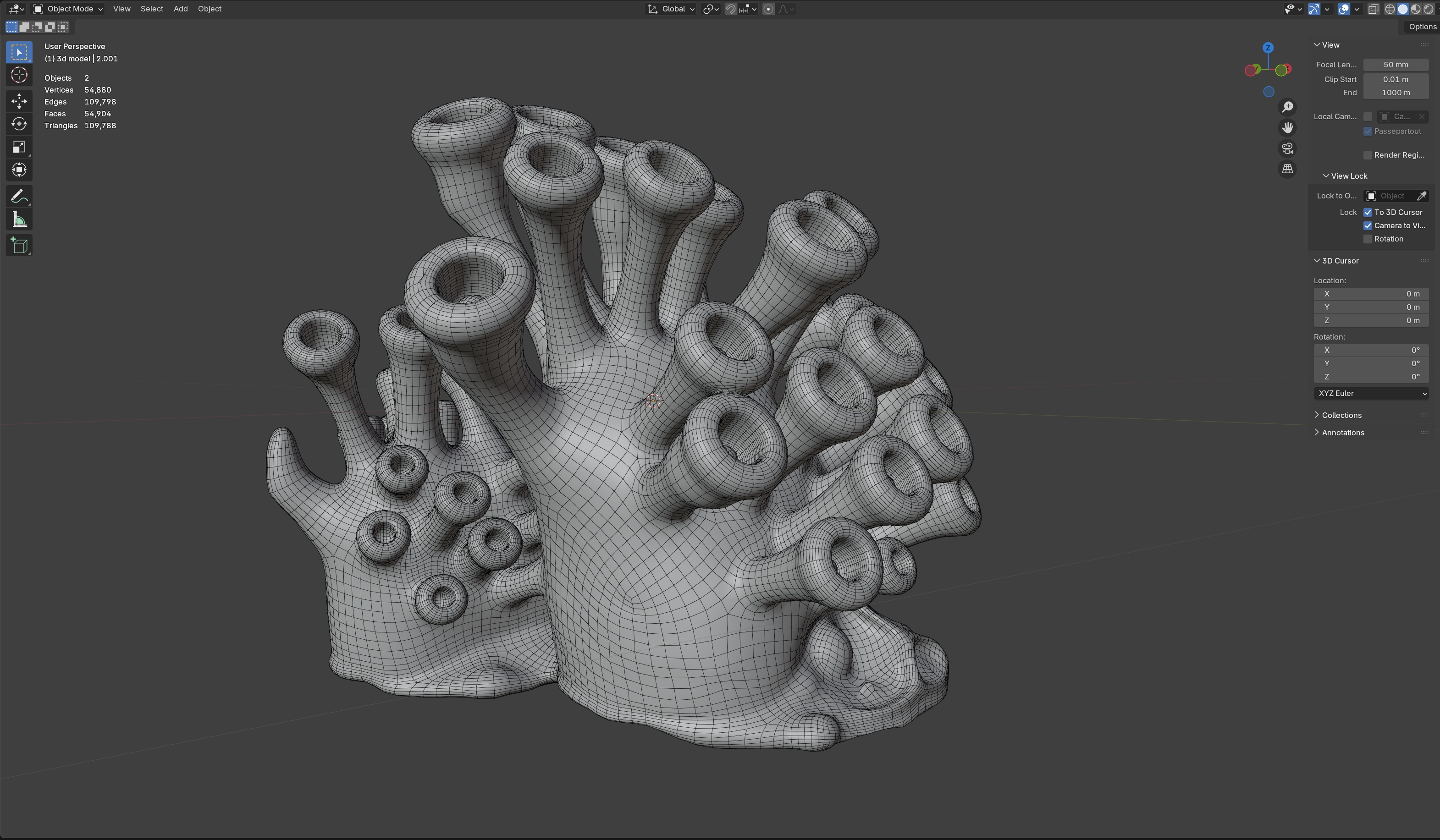The width and height of the screenshot is (1440, 840).
Task: Click the Options button
Action: click(1422, 27)
